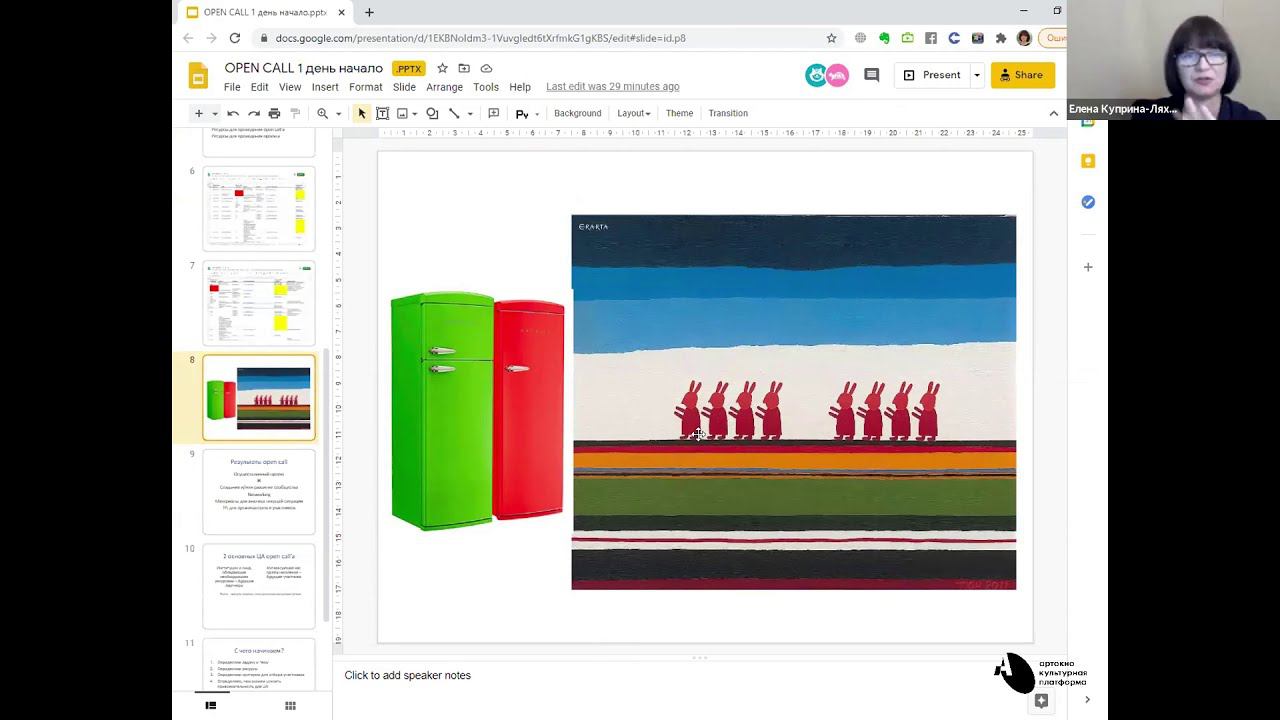Expand the side panel with bottom chevron
This screenshot has width=1280, height=720.
pyautogui.click(x=1088, y=700)
